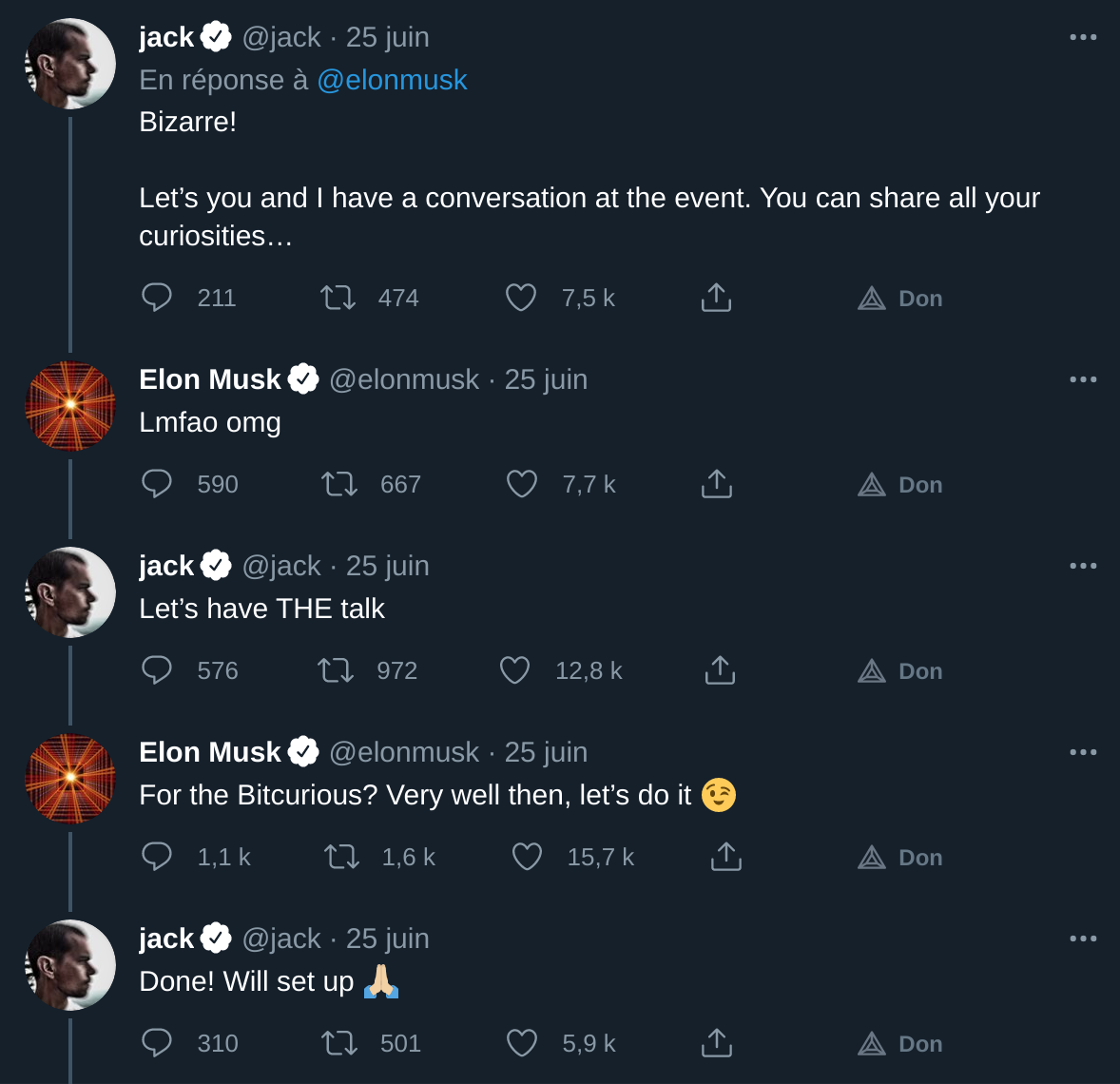Open more options on "Bizarre!" tweet
The width and height of the screenshot is (1120, 1084).
click(x=1083, y=37)
